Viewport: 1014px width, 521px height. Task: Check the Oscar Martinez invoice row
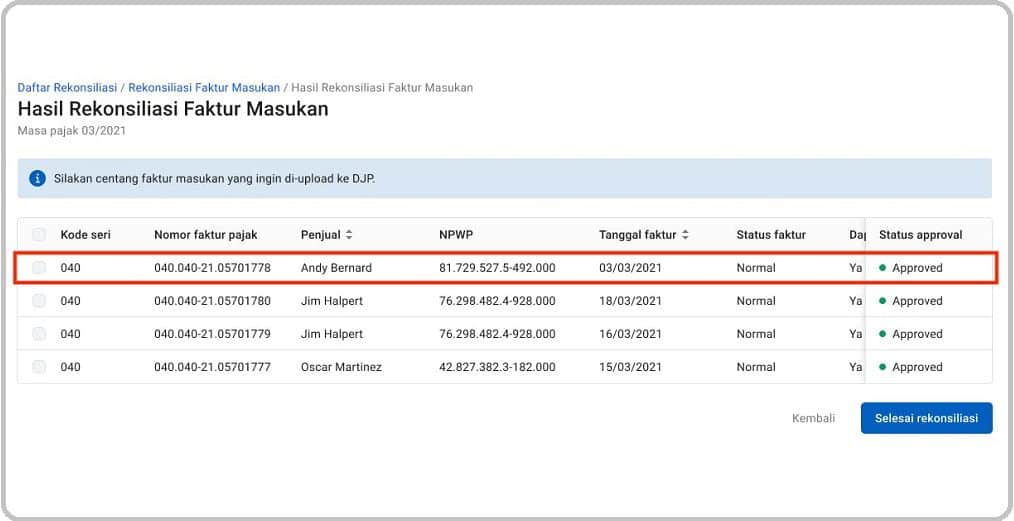click(39, 367)
